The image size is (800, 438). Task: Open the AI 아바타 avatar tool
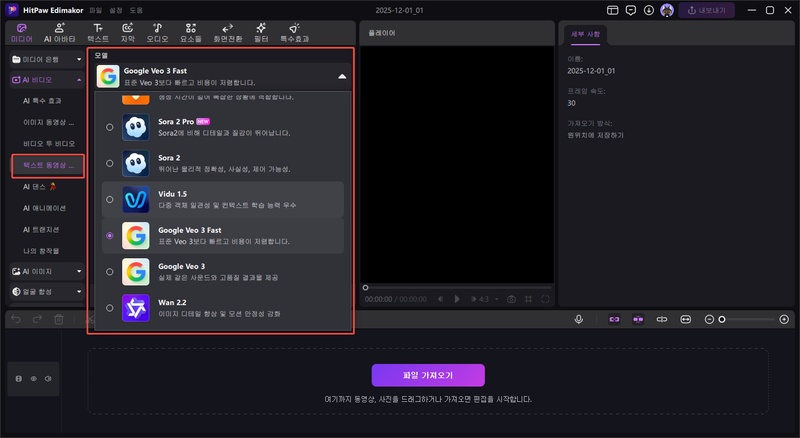click(60, 33)
